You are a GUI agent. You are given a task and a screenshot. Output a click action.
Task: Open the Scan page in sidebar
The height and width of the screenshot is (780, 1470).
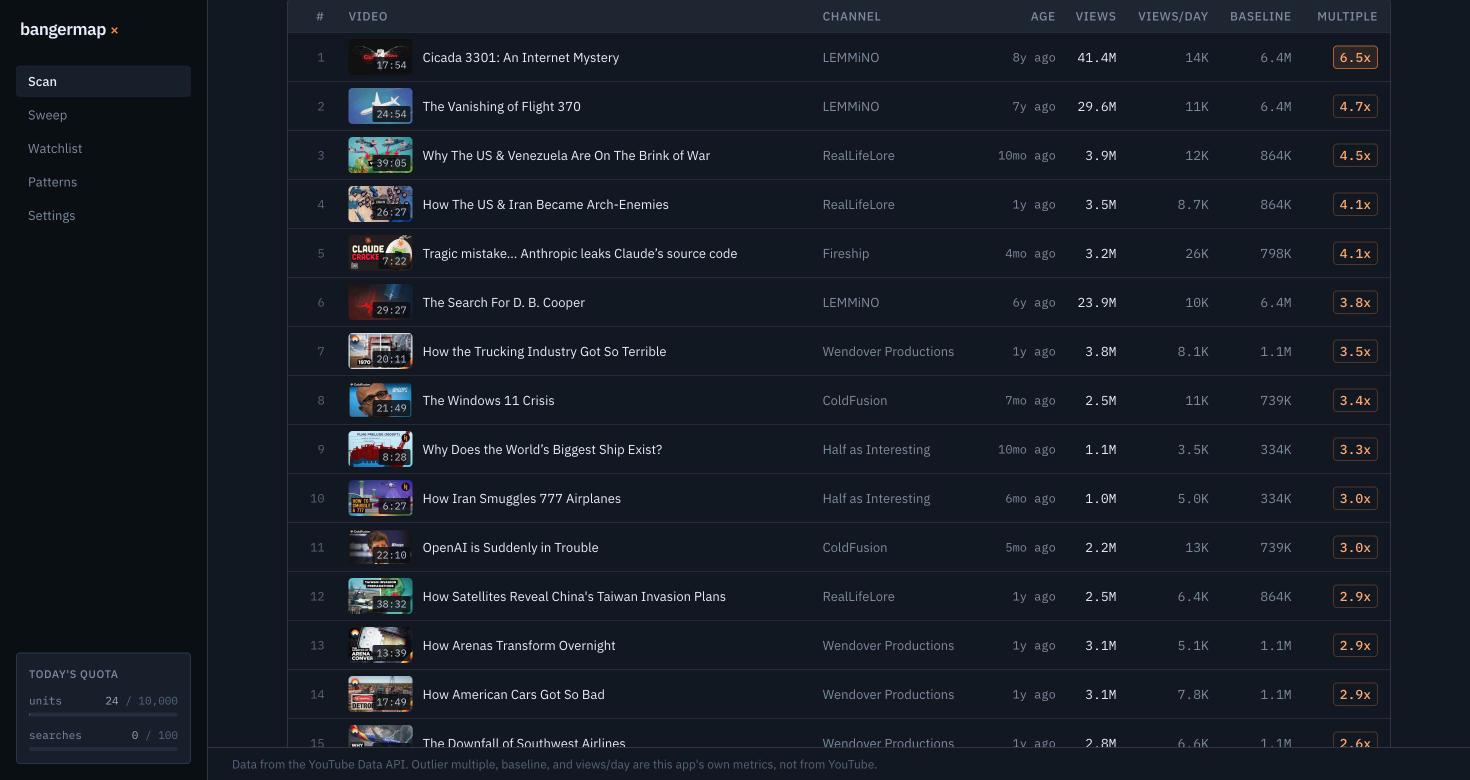[103, 82]
